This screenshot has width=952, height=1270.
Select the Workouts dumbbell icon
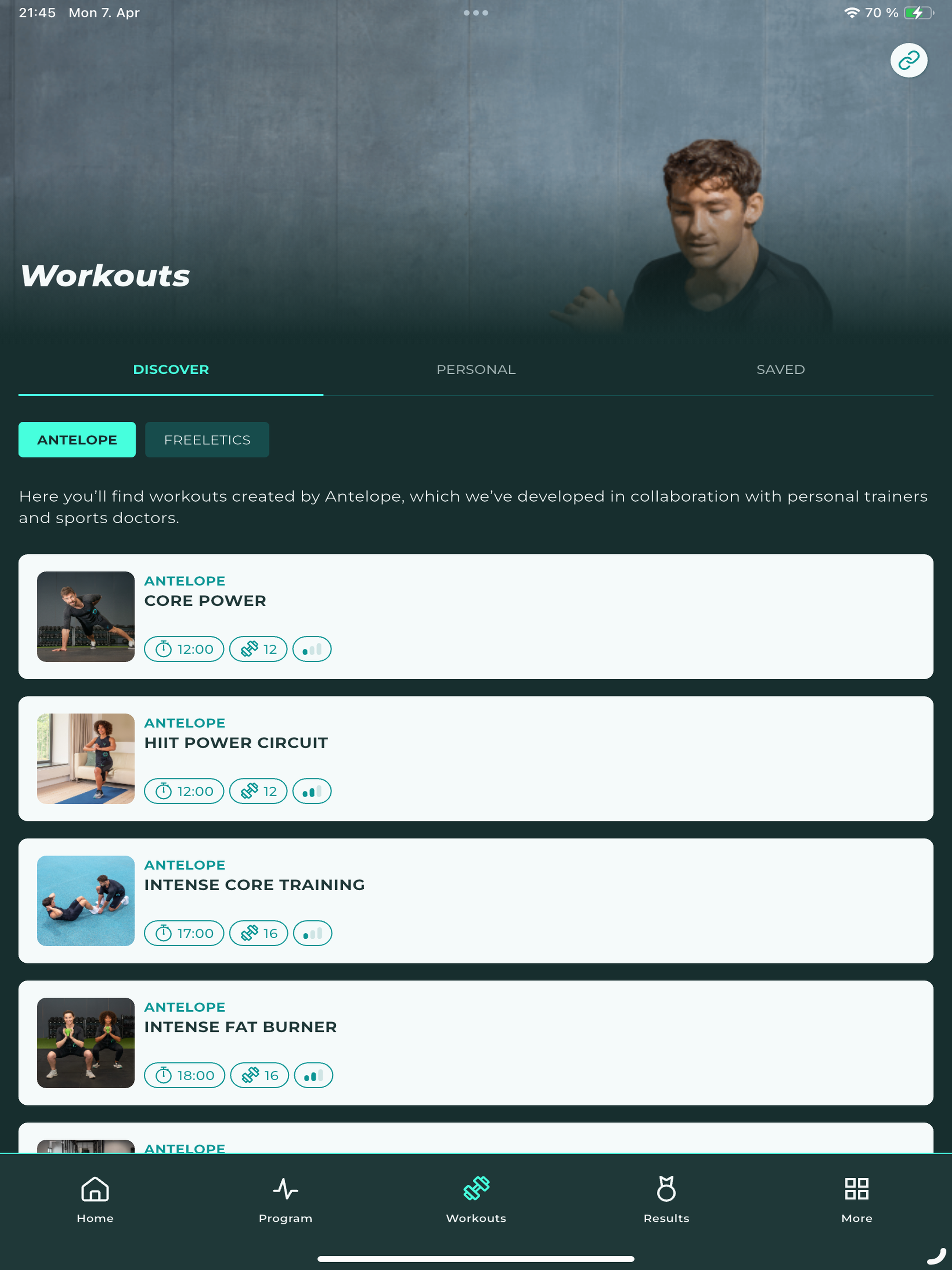(476, 1188)
